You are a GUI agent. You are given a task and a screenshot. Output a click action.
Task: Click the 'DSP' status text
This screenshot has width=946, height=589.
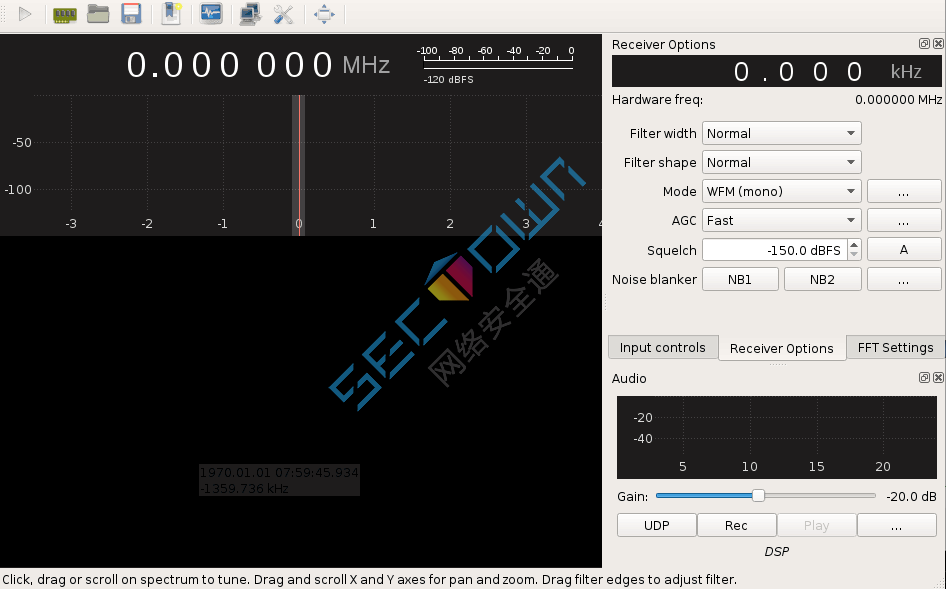coord(776,551)
